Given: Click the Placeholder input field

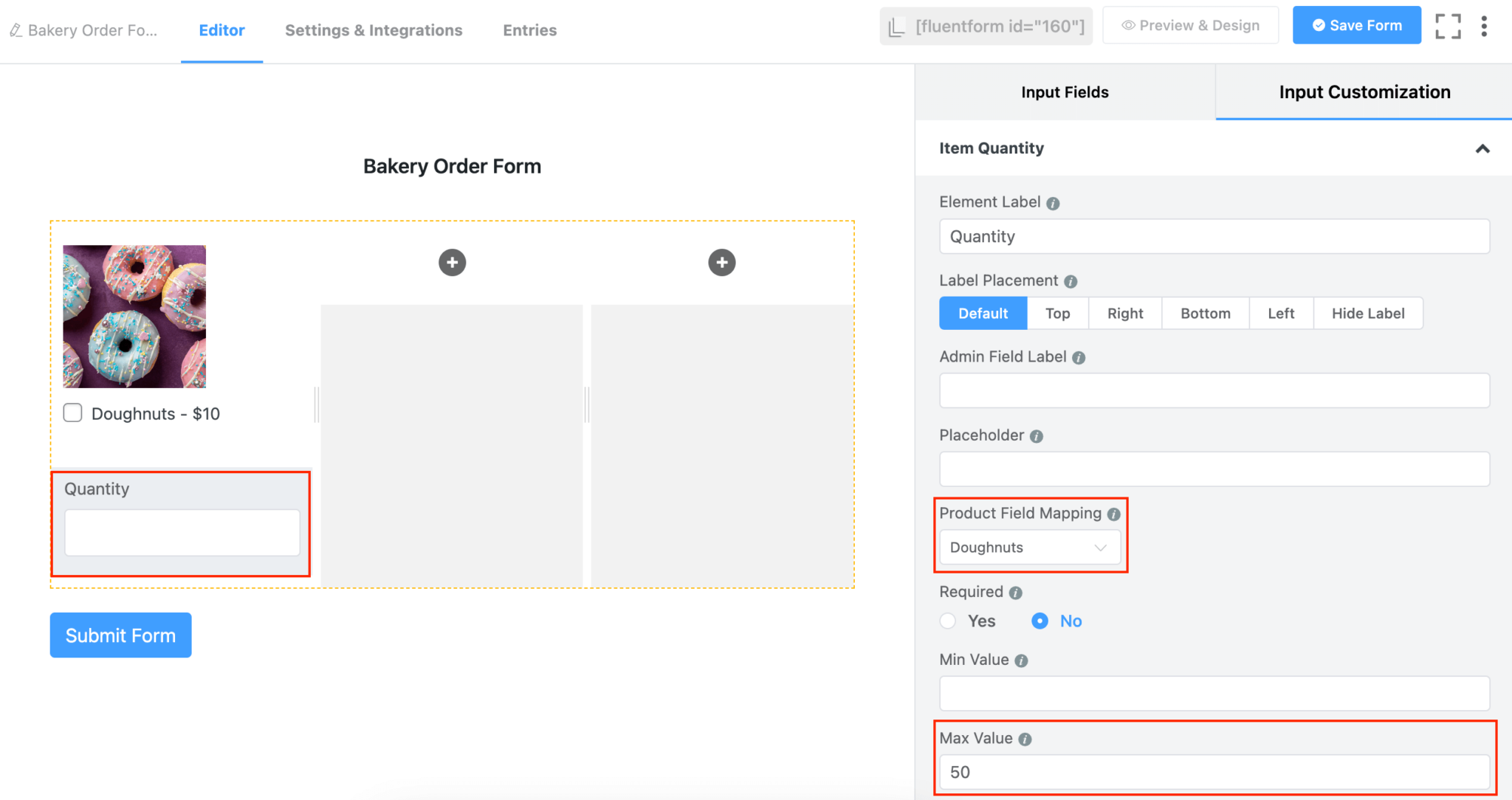Looking at the screenshot, I should point(1213,469).
